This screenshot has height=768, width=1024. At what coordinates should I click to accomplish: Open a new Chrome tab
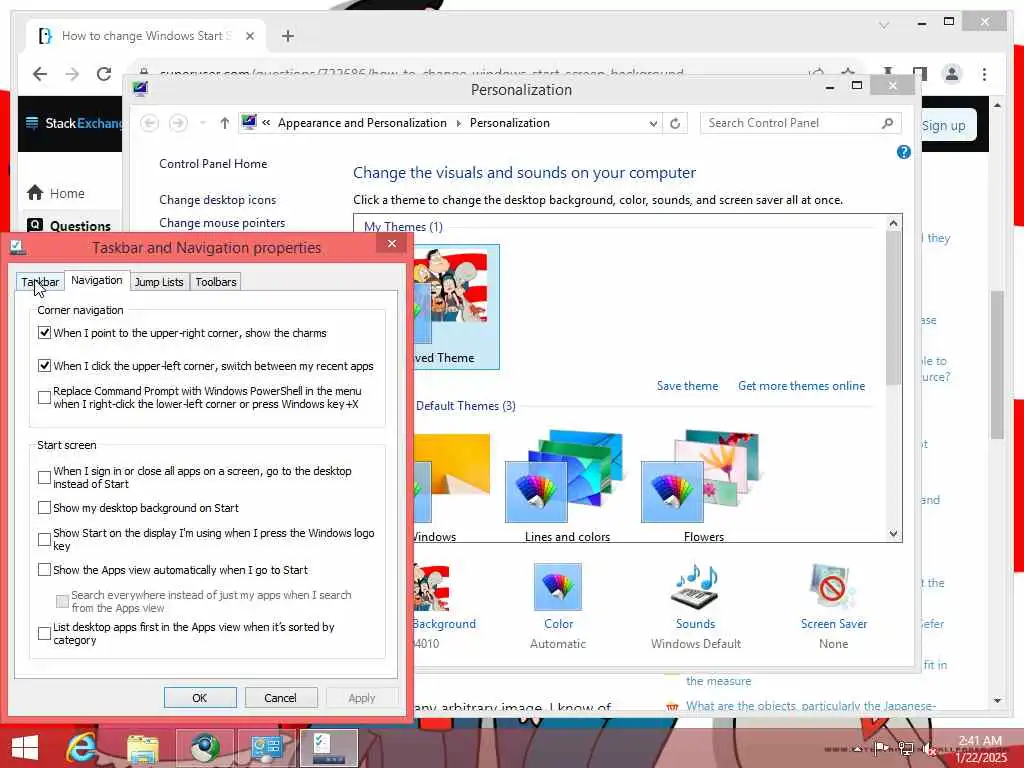(288, 36)
